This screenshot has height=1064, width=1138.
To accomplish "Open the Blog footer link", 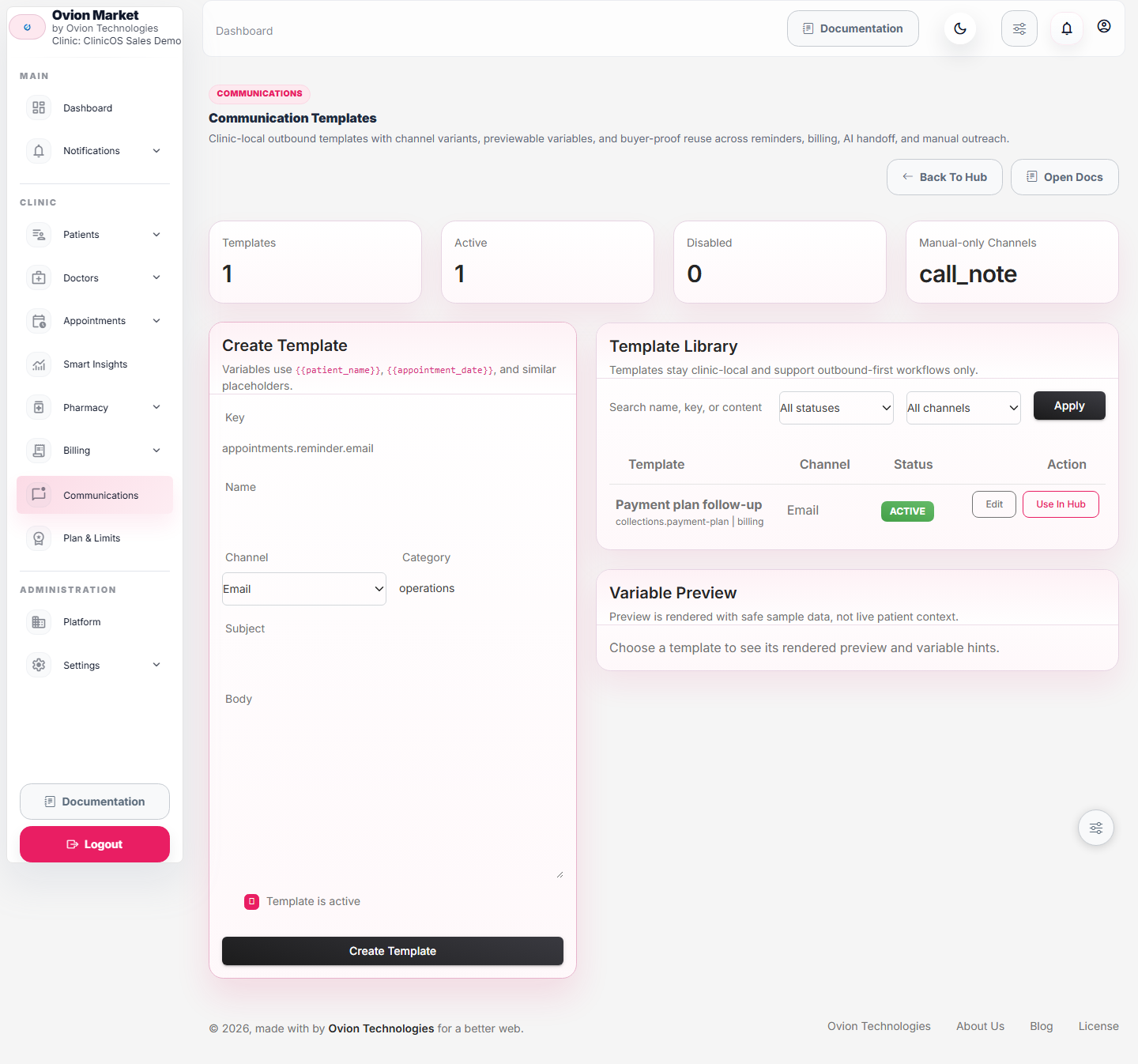I will point(1042,1026).
